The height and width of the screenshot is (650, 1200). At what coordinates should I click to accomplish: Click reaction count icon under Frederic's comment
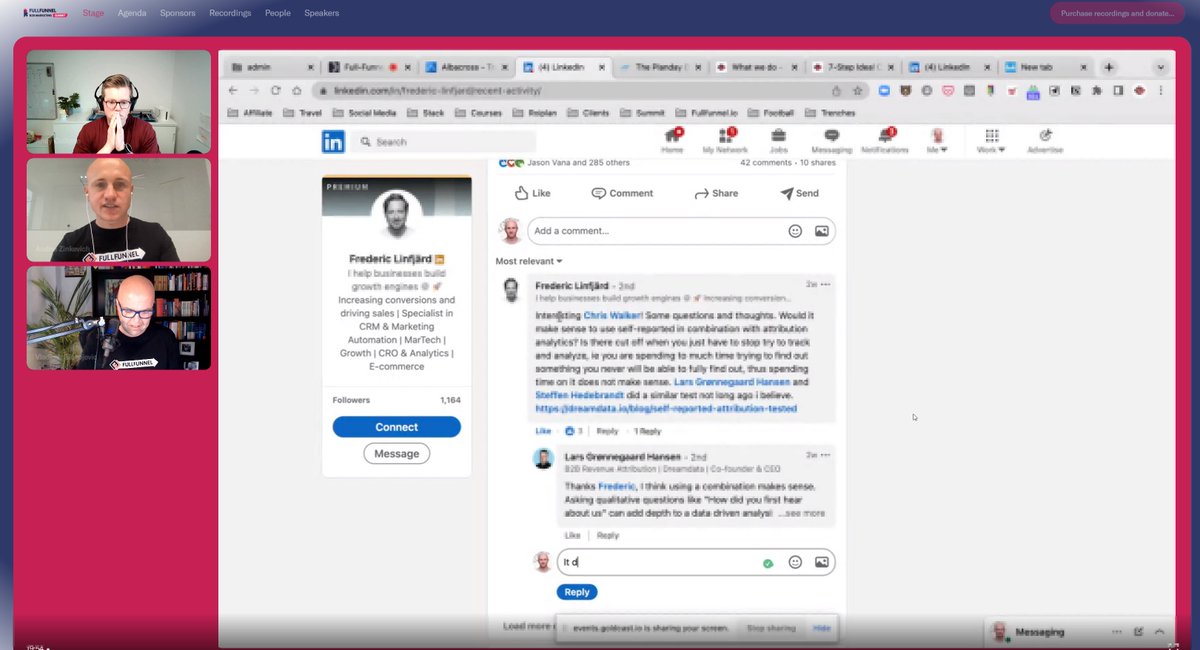pos(570,431)
